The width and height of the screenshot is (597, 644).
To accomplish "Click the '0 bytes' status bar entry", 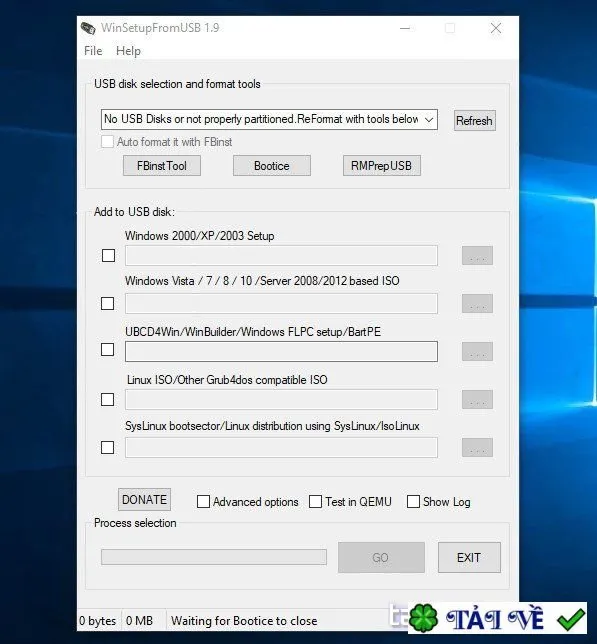I will pyautogui.click(x=98, y=621).
